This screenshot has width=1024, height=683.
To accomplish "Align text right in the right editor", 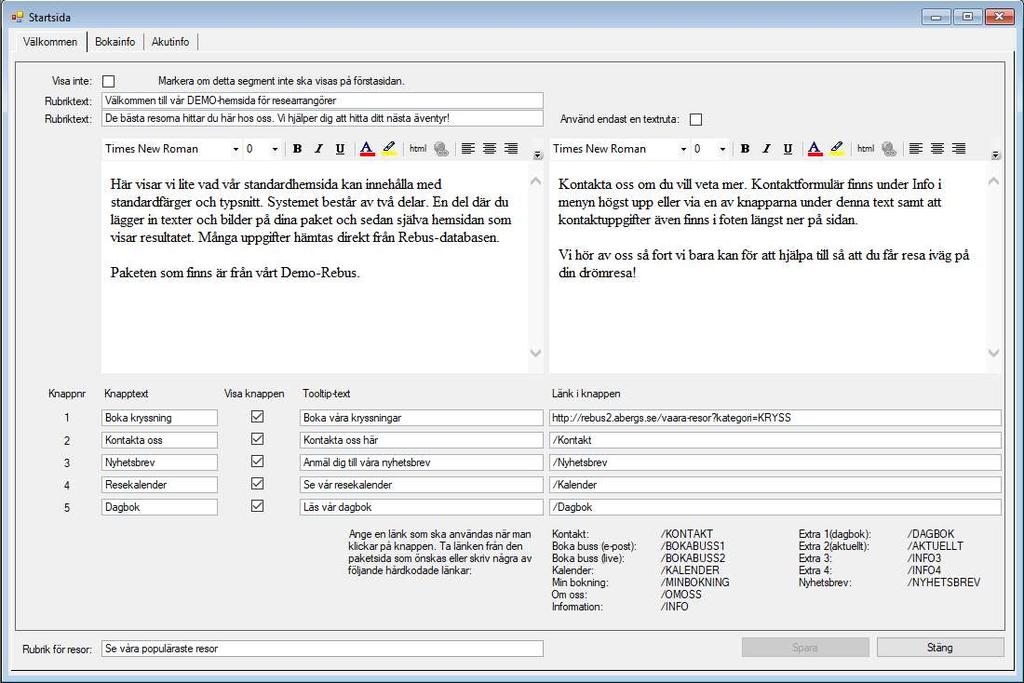I will pyautogui.click(x=959, y=149).
